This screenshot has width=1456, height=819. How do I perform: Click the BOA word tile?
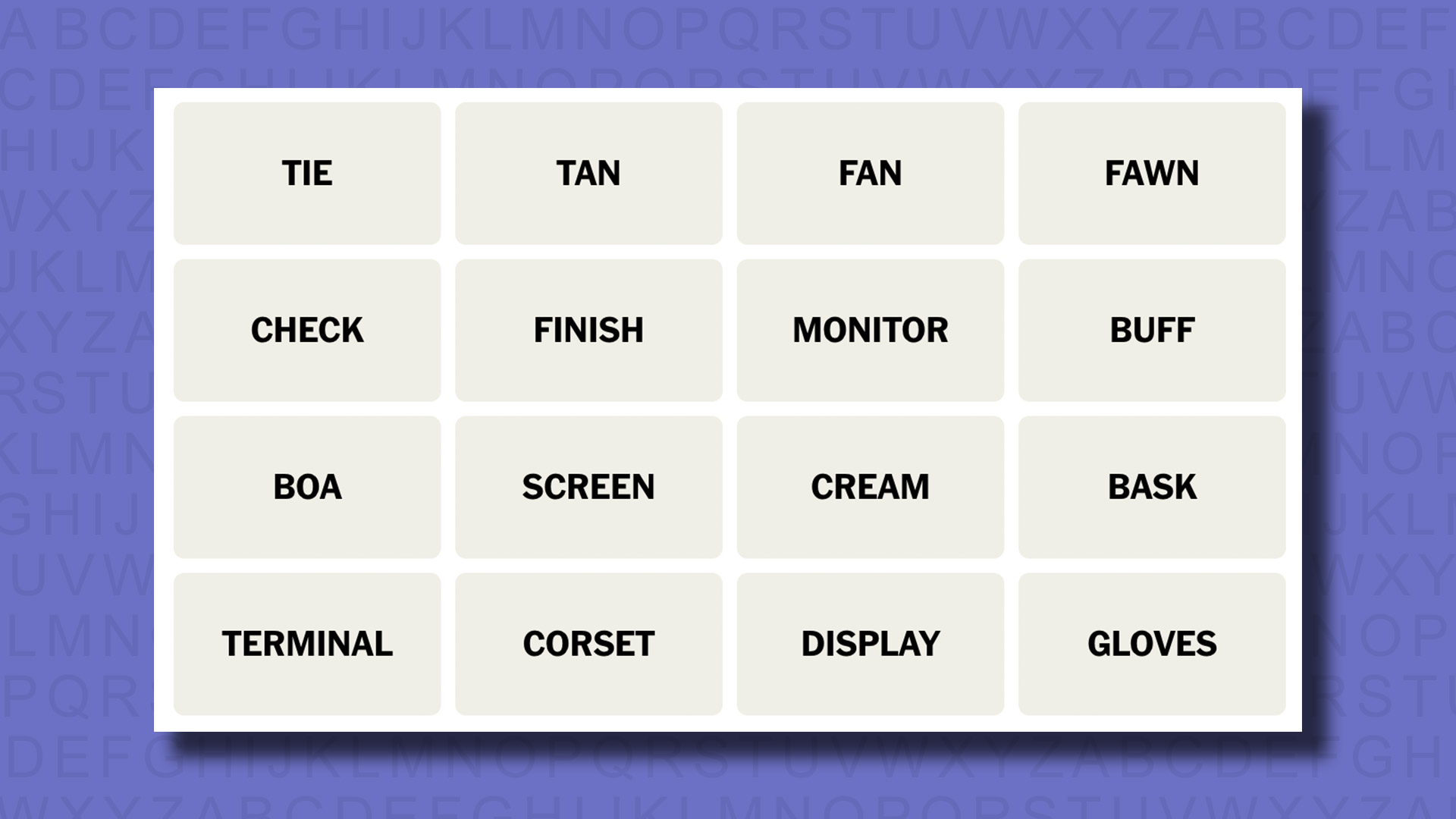[x=307, y=486]
